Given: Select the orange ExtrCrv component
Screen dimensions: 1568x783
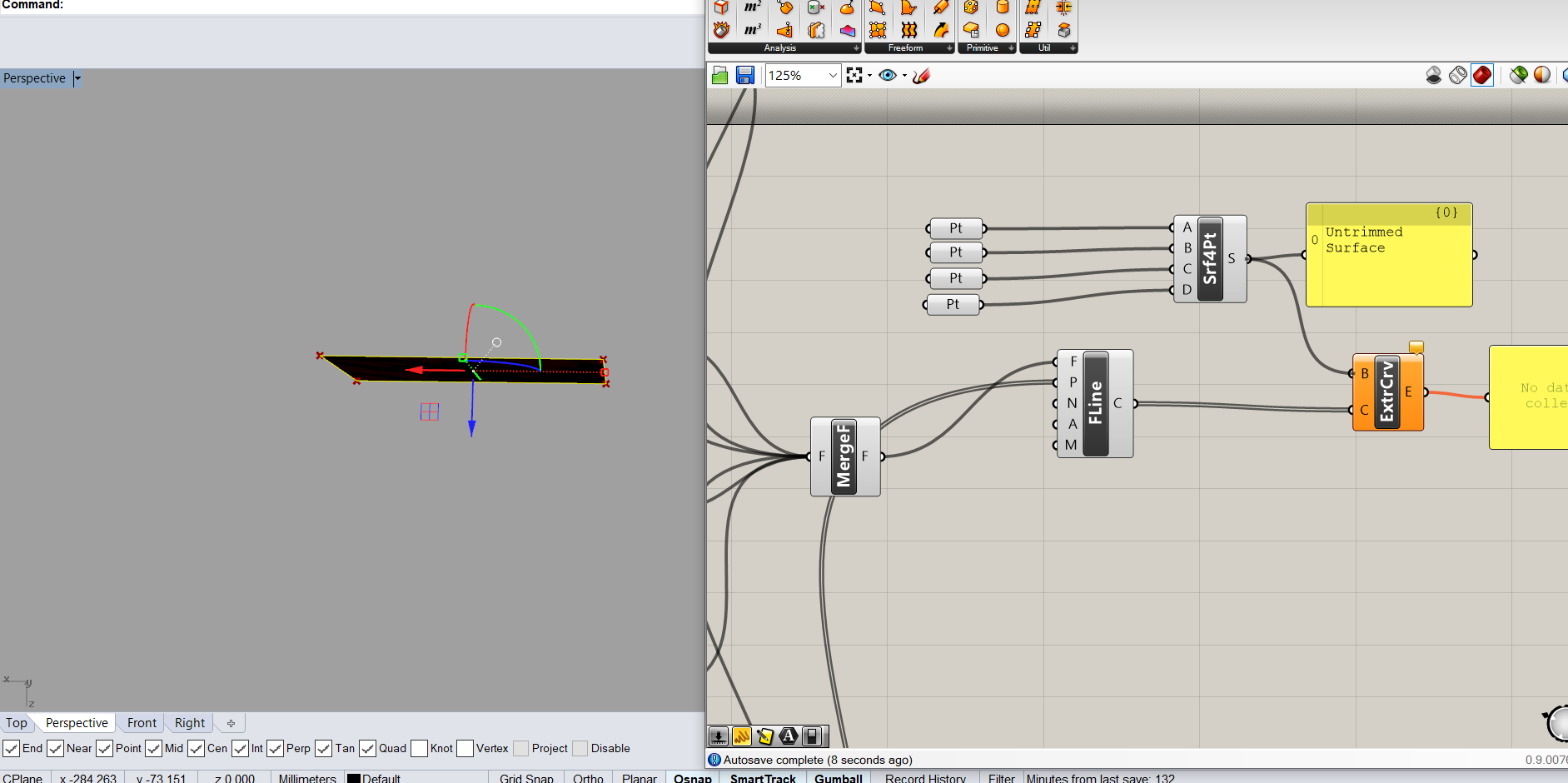Looking at the screenshot, I should (x=1388, y=392).
